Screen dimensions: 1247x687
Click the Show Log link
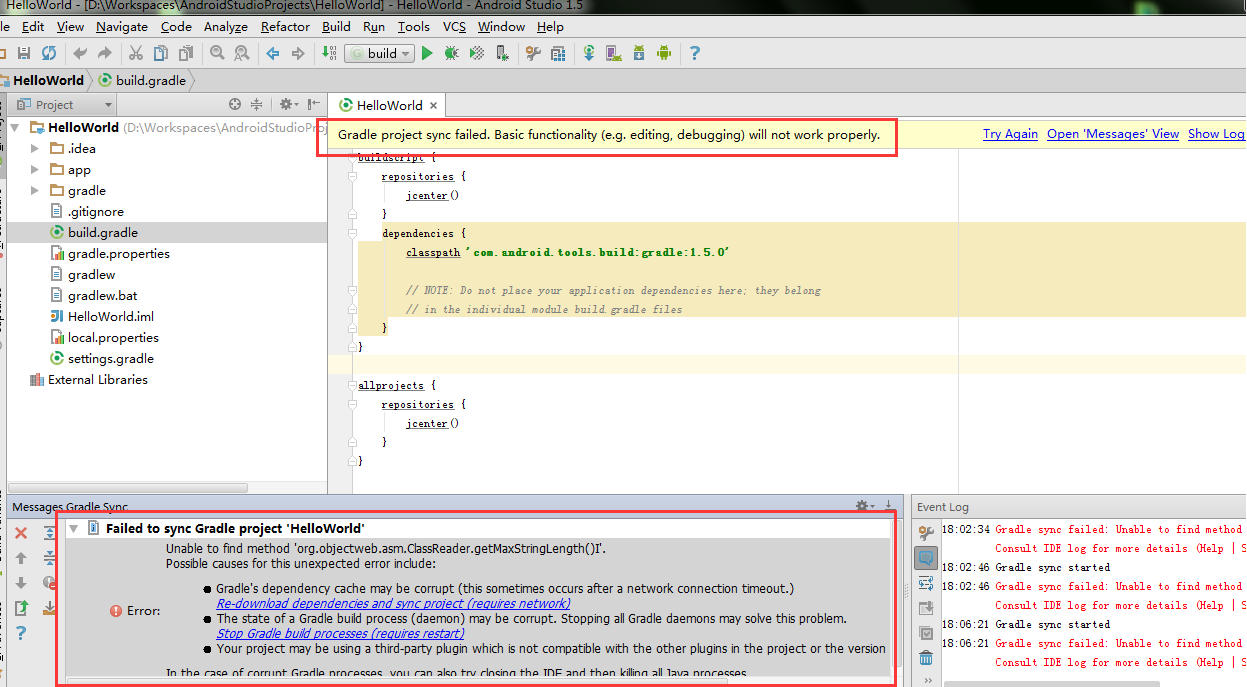pos(1216,134)
